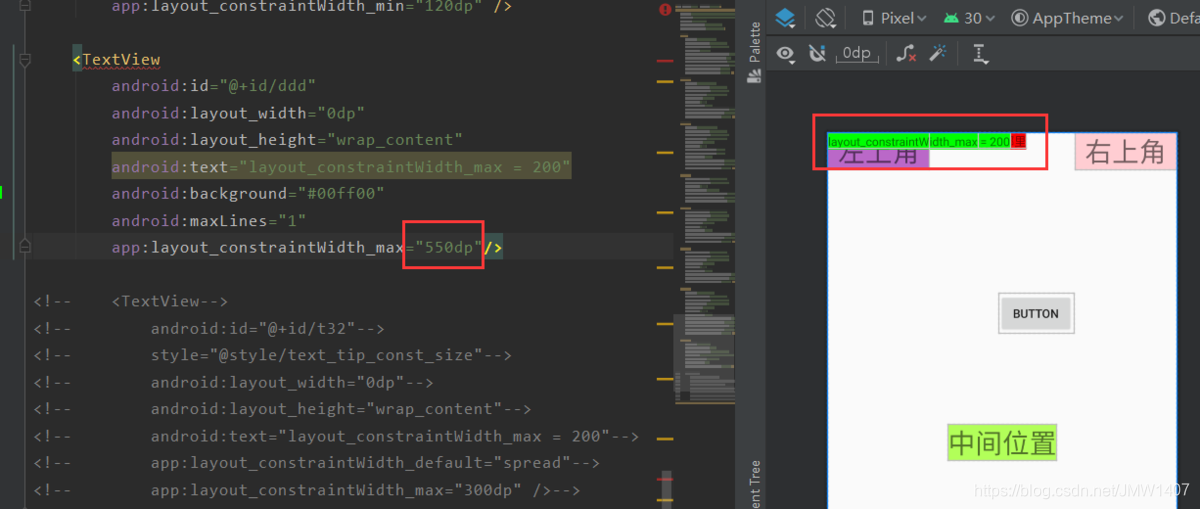Click the orientation for preview icon
This screenshot has width=1200, height=509.
825,18
